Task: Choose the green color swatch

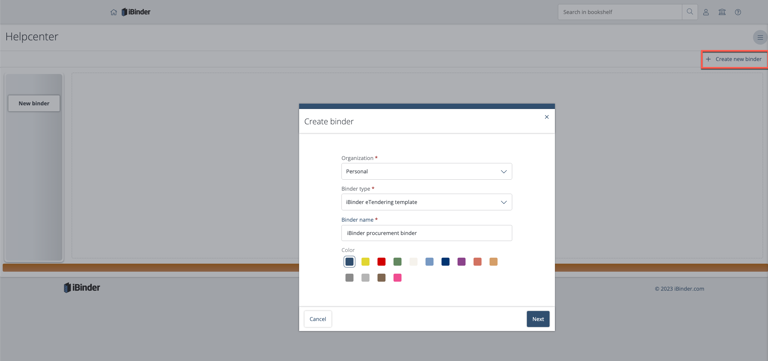Action: (x=398, y=262)
